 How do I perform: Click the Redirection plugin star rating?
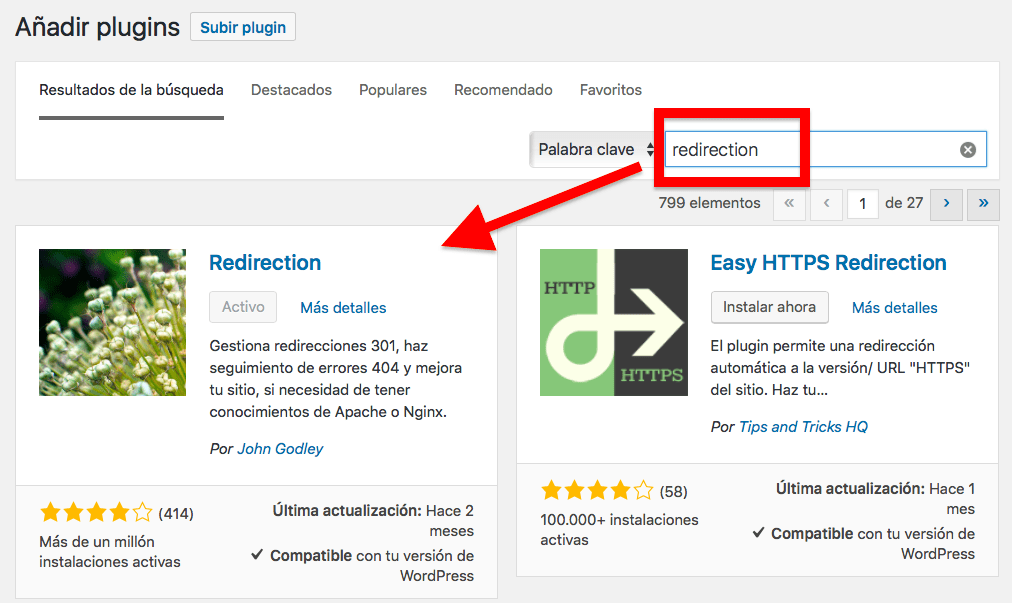click(96, 513)
